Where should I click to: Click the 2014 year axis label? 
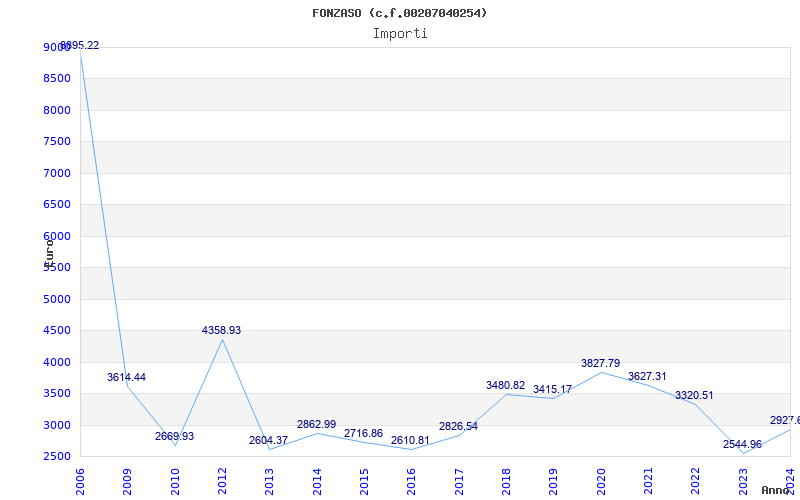(317, 481)
